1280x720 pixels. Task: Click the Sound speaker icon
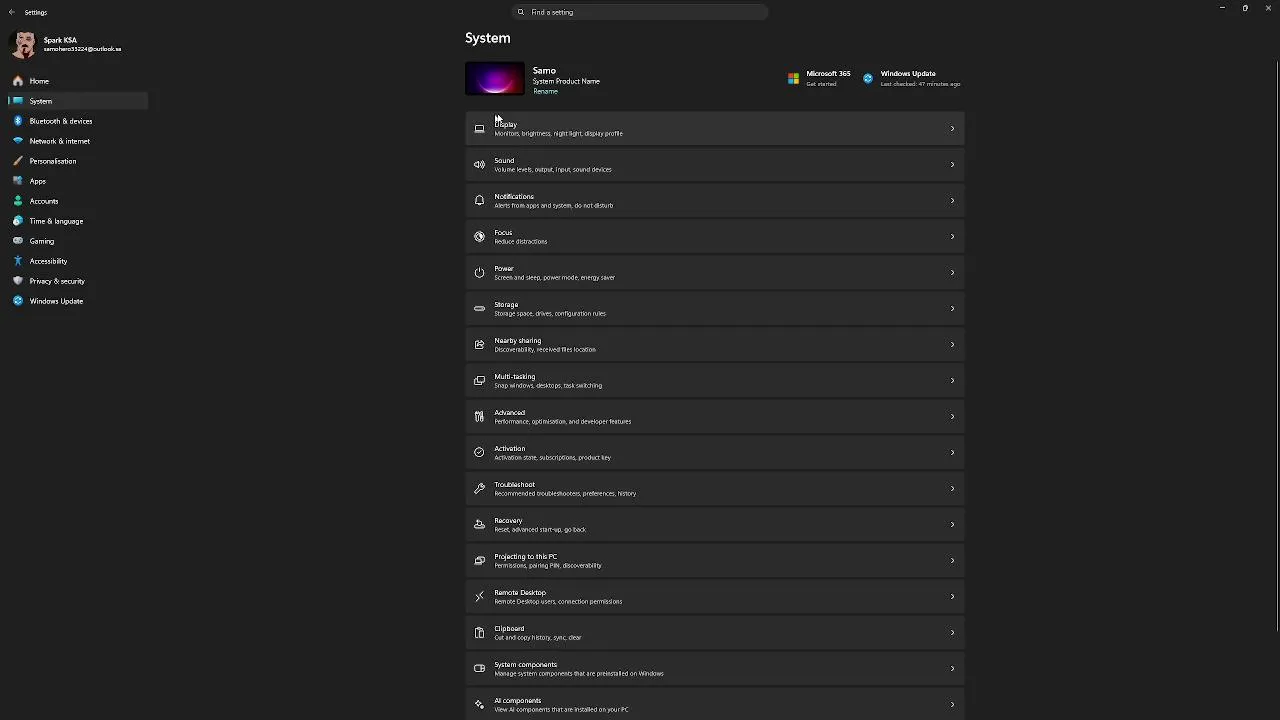pos(479,164)
